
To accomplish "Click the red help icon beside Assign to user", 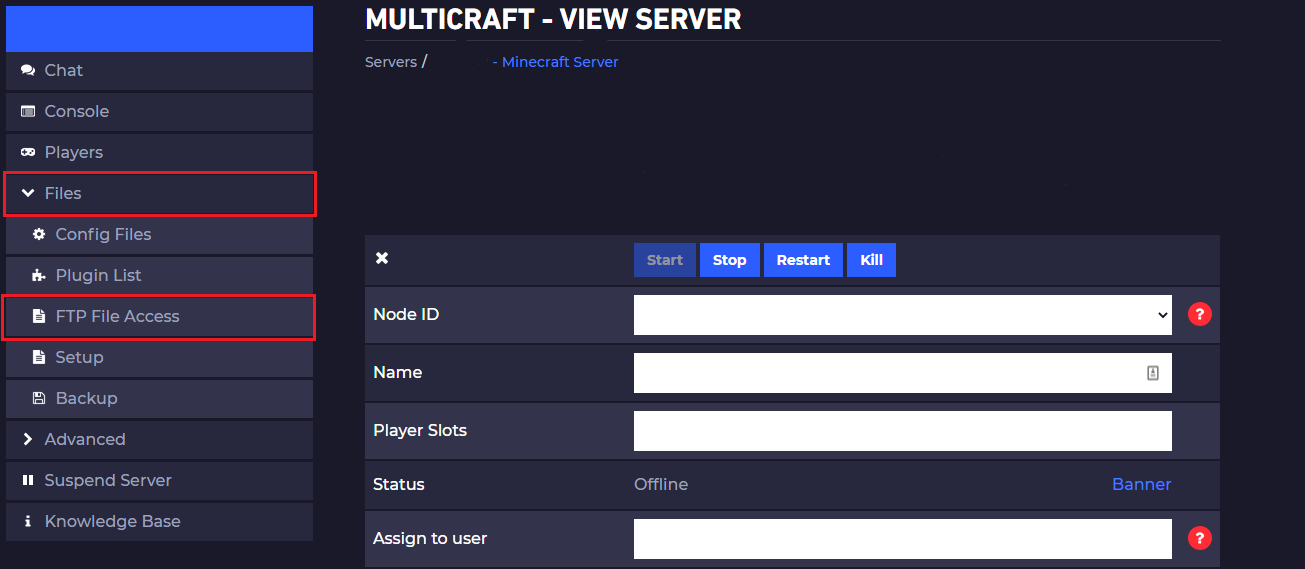I will click(1199, 538).
